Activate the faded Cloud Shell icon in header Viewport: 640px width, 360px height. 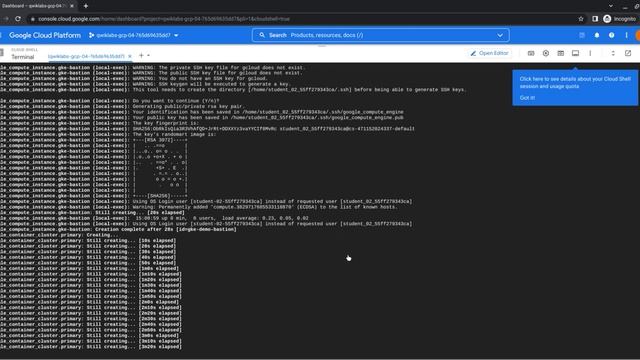pos(582,36)
